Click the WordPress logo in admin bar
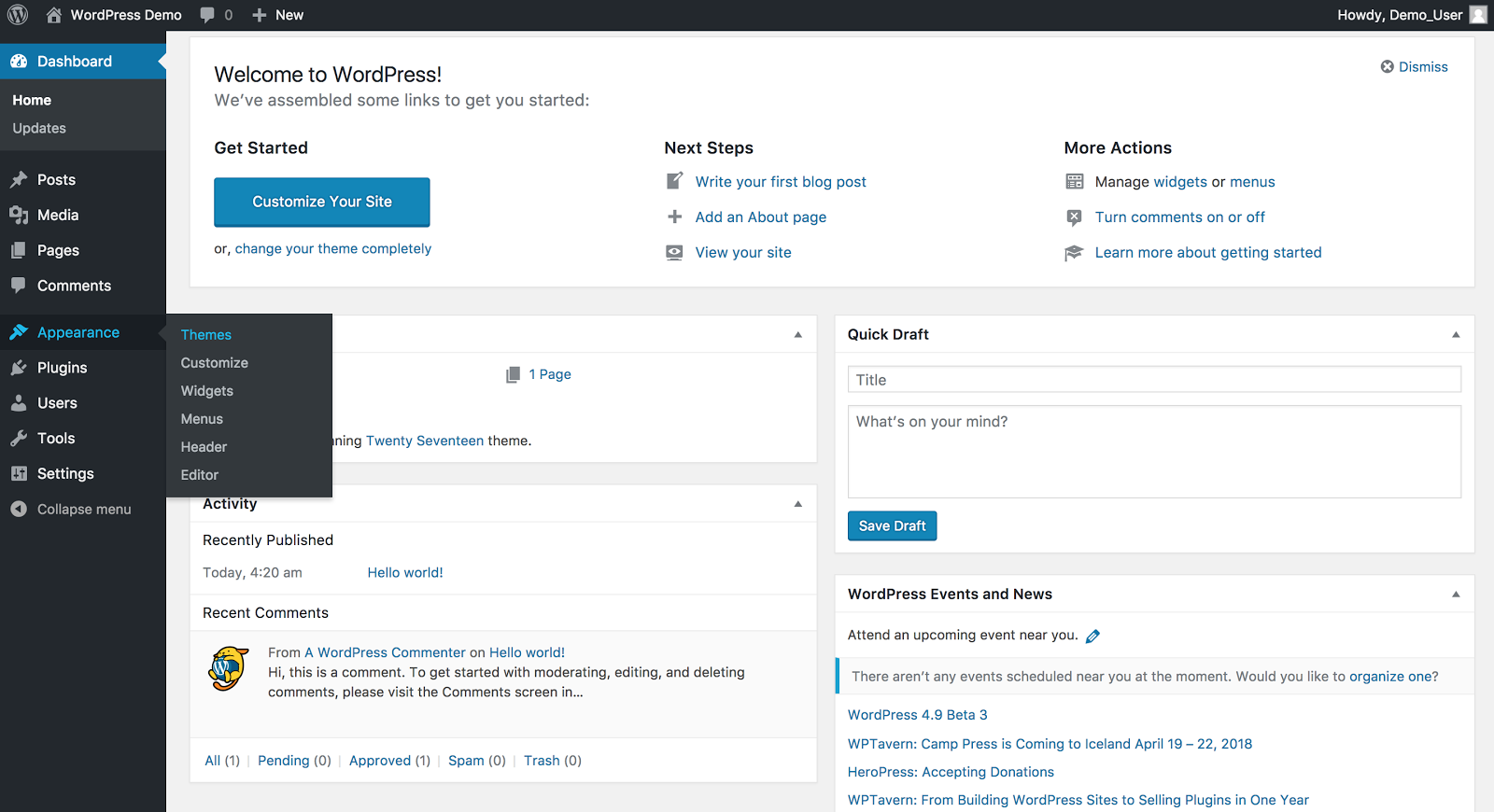Screen dimensions: 1494x812 [x=18, y=15]
